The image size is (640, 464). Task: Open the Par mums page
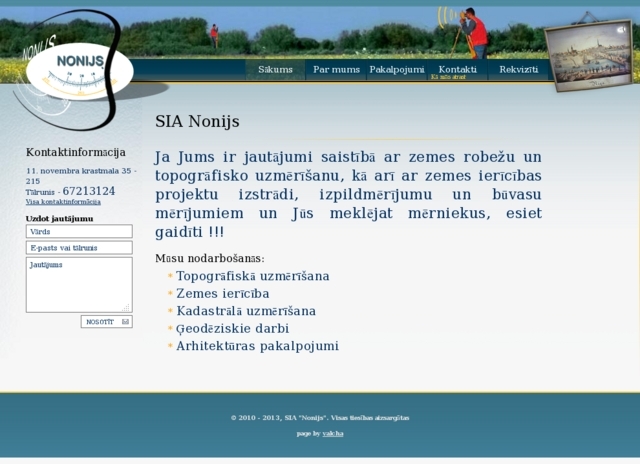336,69
